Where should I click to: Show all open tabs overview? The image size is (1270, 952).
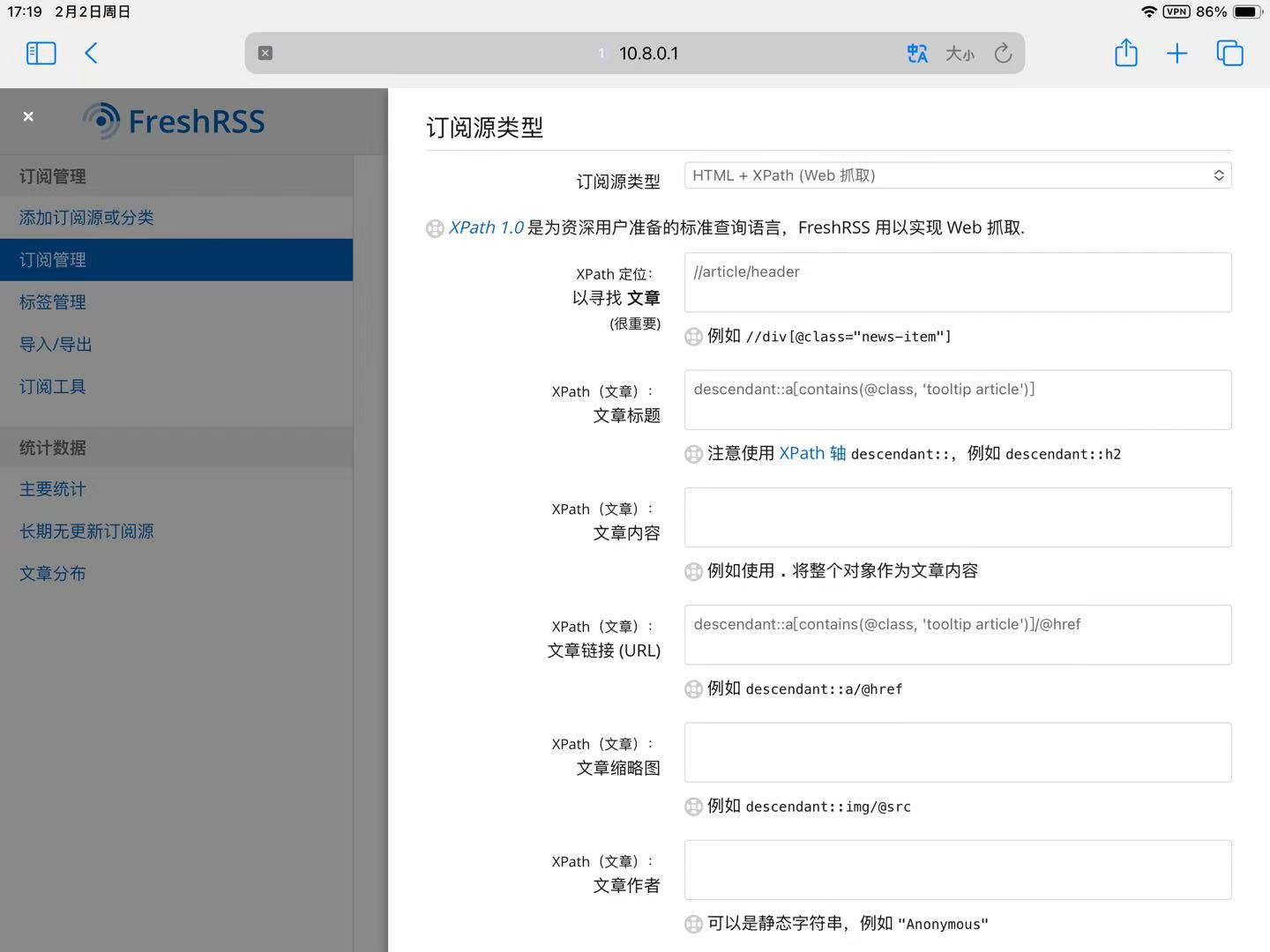(1230, 53)
